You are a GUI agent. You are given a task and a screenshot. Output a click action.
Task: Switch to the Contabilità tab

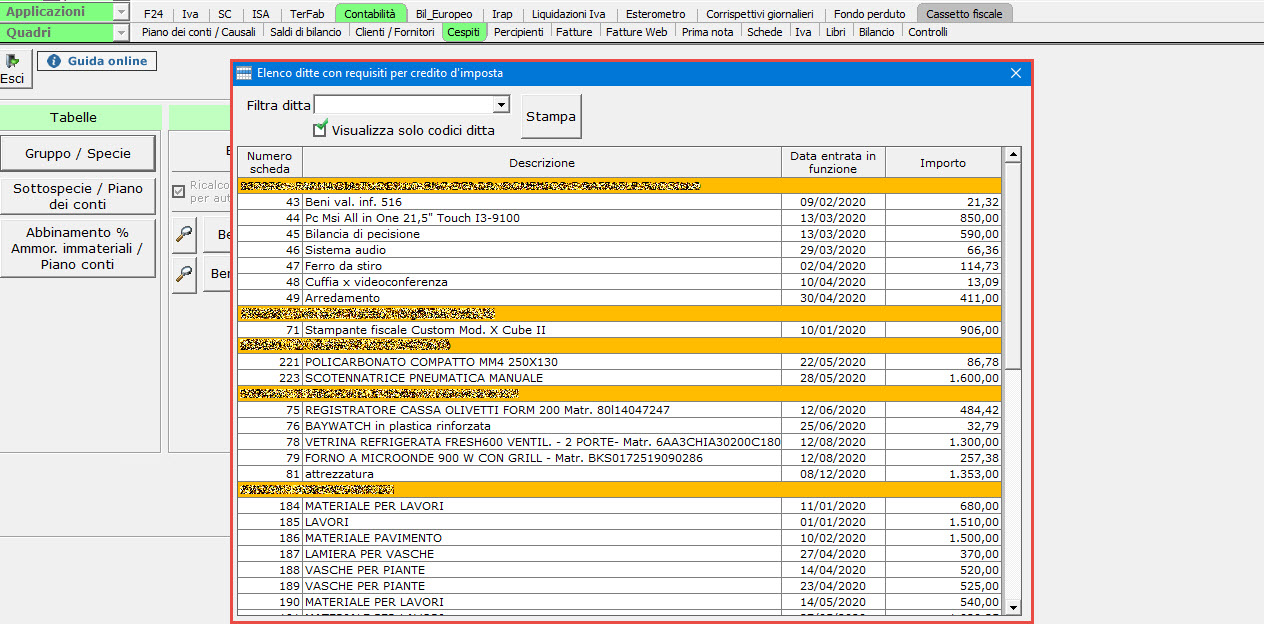click(x=370, y=14)
